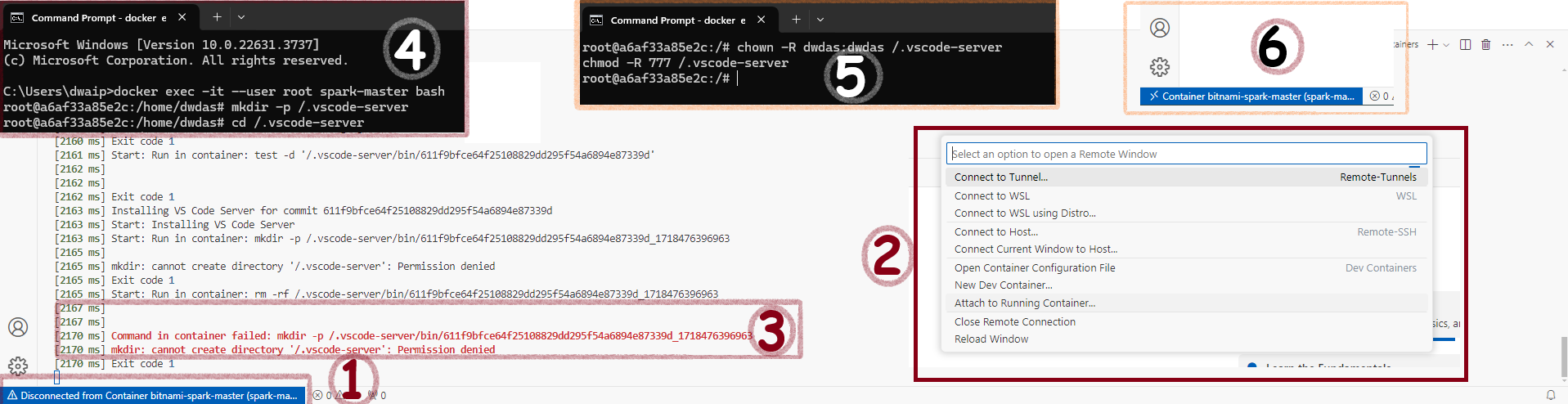This screenshot has height=404, width=1568.
Task: Click the log line 'Start: Run in container: rm -rf'
Action: pyautogui.click(x=386, y=294)
